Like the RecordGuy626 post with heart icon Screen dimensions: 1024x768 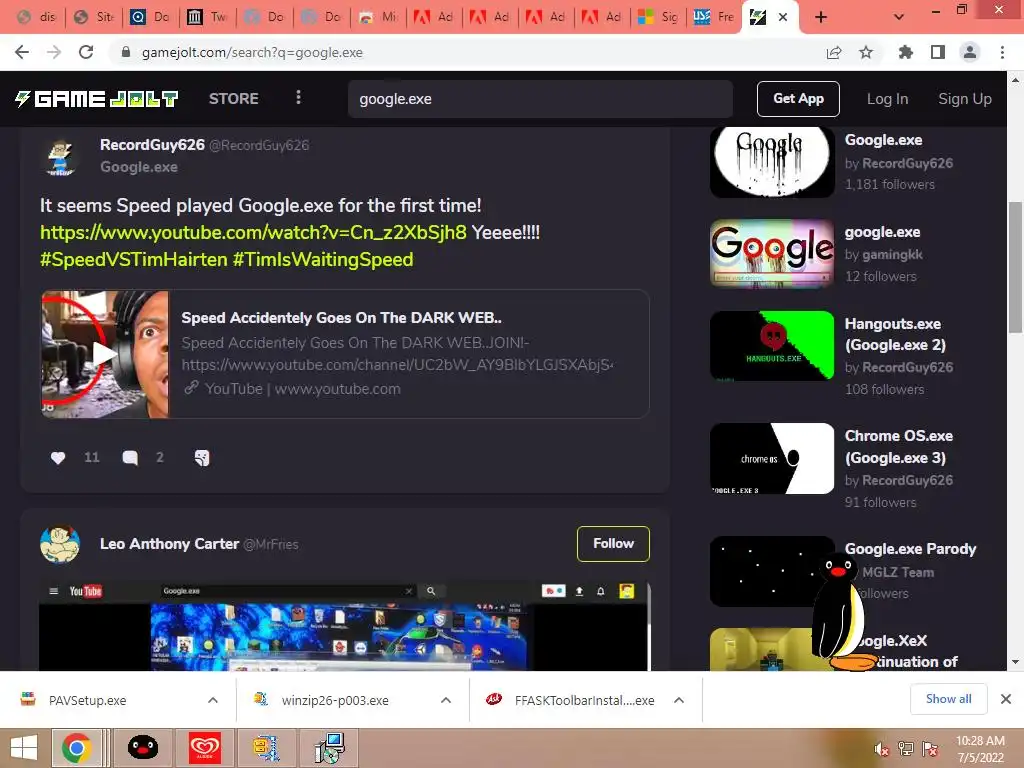[58, 458]
